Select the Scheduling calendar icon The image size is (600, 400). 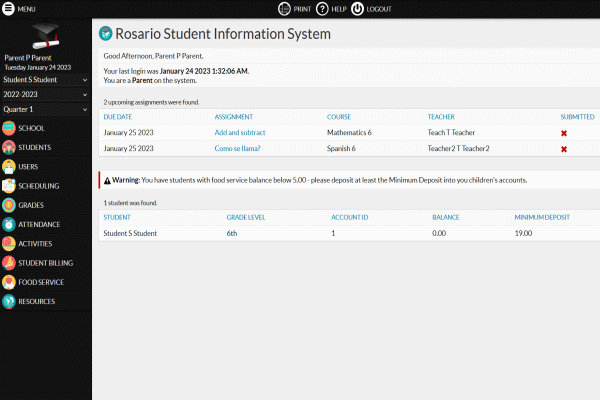click(9, 186)
